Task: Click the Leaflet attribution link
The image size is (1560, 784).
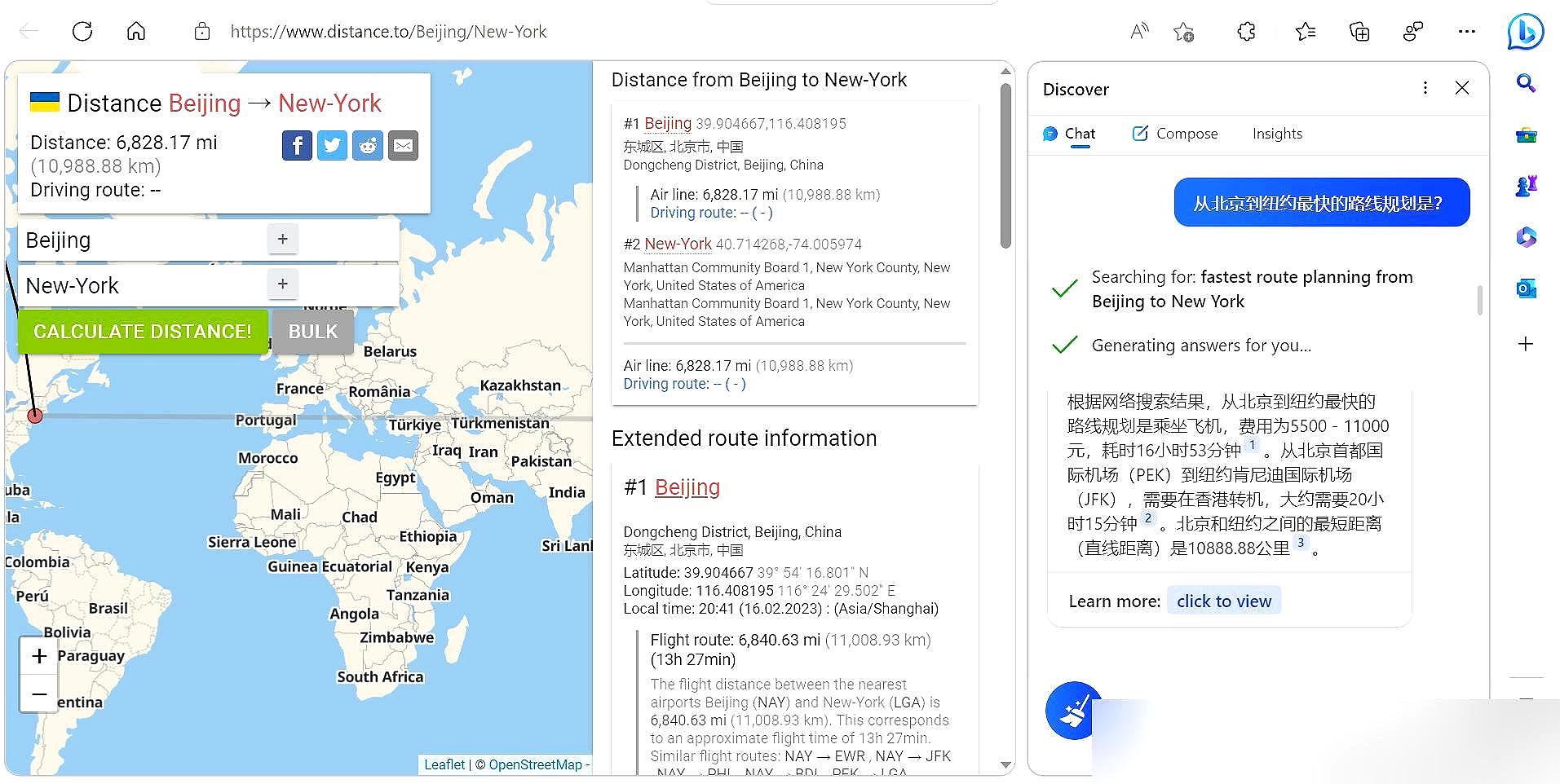Action: click(444, 764)
